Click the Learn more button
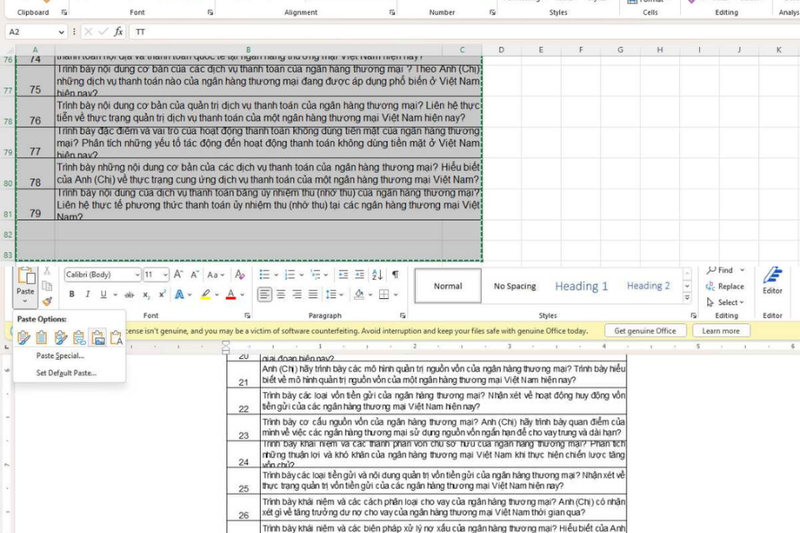Viewport: 800px width, 533px height. click(720, 331)
